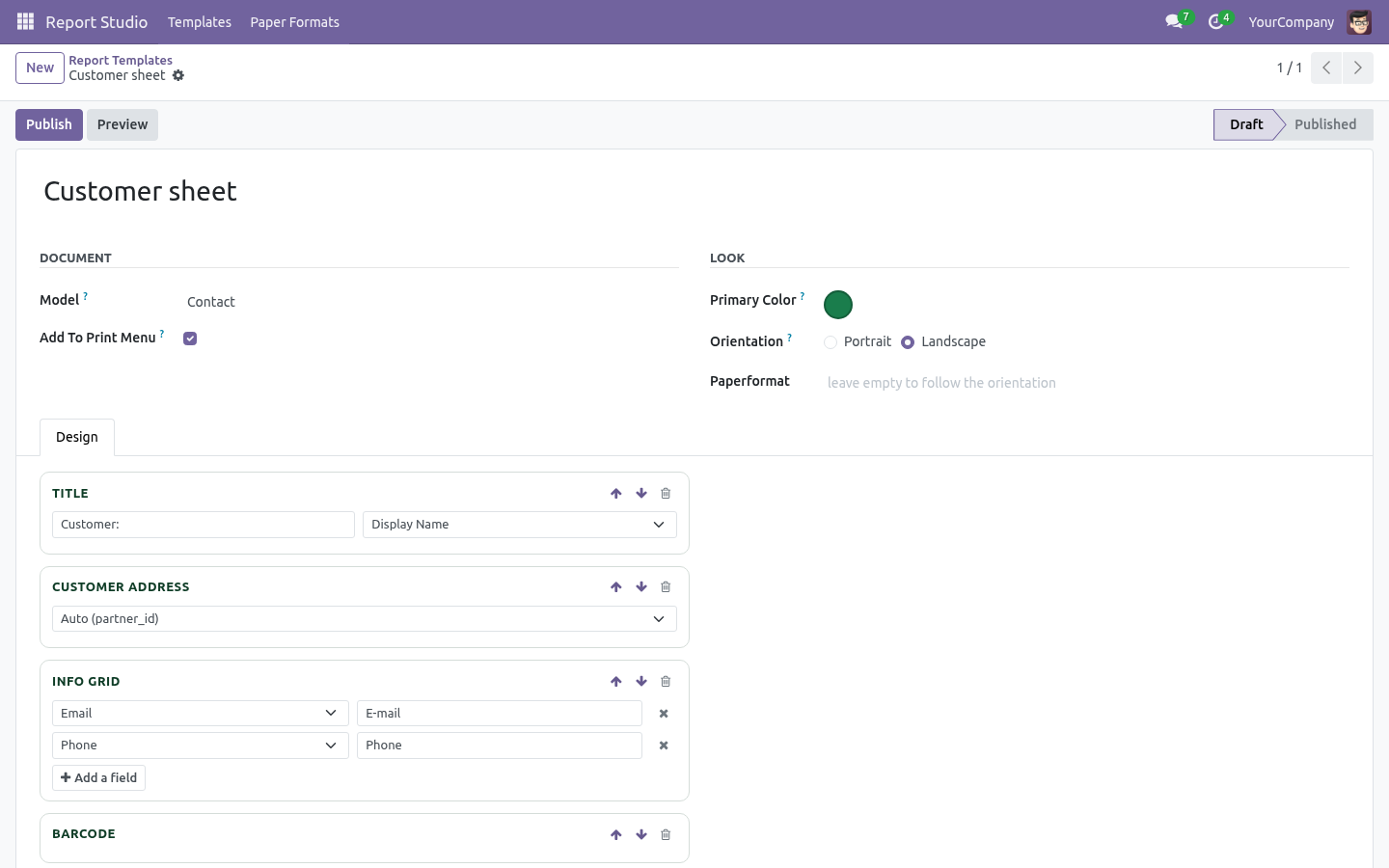Open the Paperformat selection field
Screen dimensions: 1389x868
[1086, 383]
